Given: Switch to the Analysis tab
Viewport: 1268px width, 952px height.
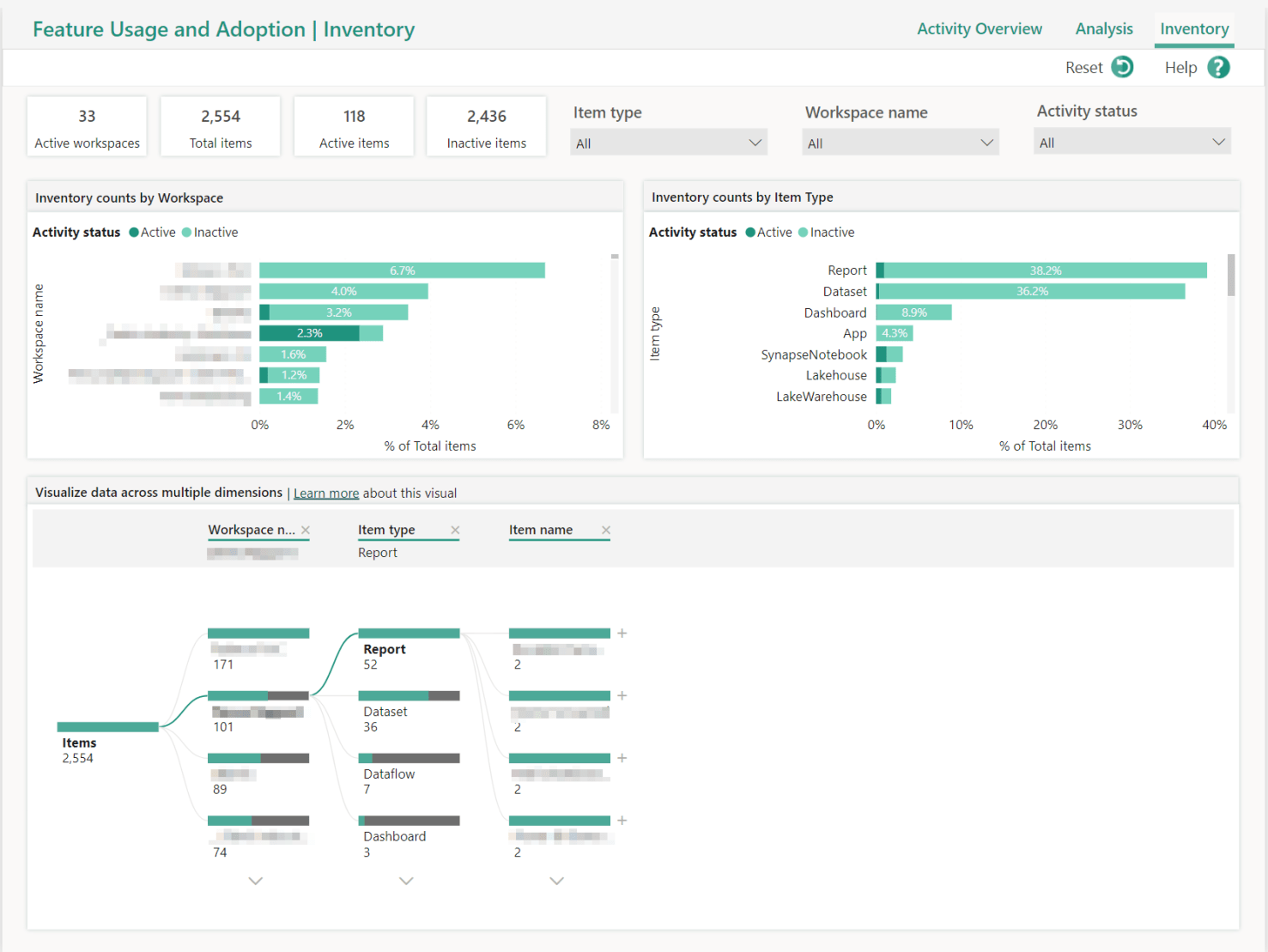Looking at the screenshot, I should 1104,28.
